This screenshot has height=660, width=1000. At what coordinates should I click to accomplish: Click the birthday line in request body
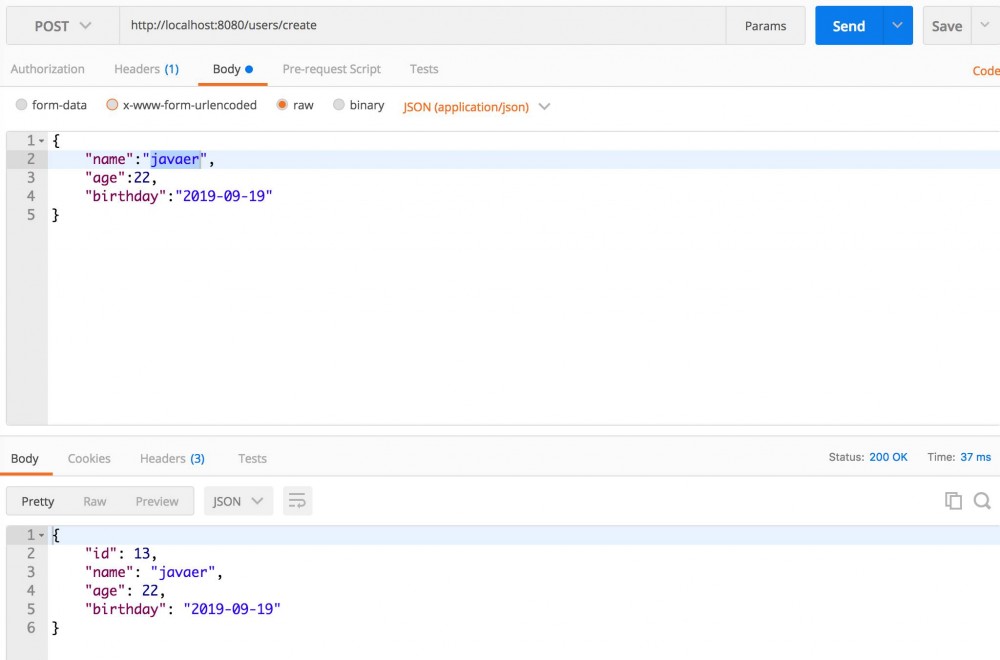click(x=179, y=196)
